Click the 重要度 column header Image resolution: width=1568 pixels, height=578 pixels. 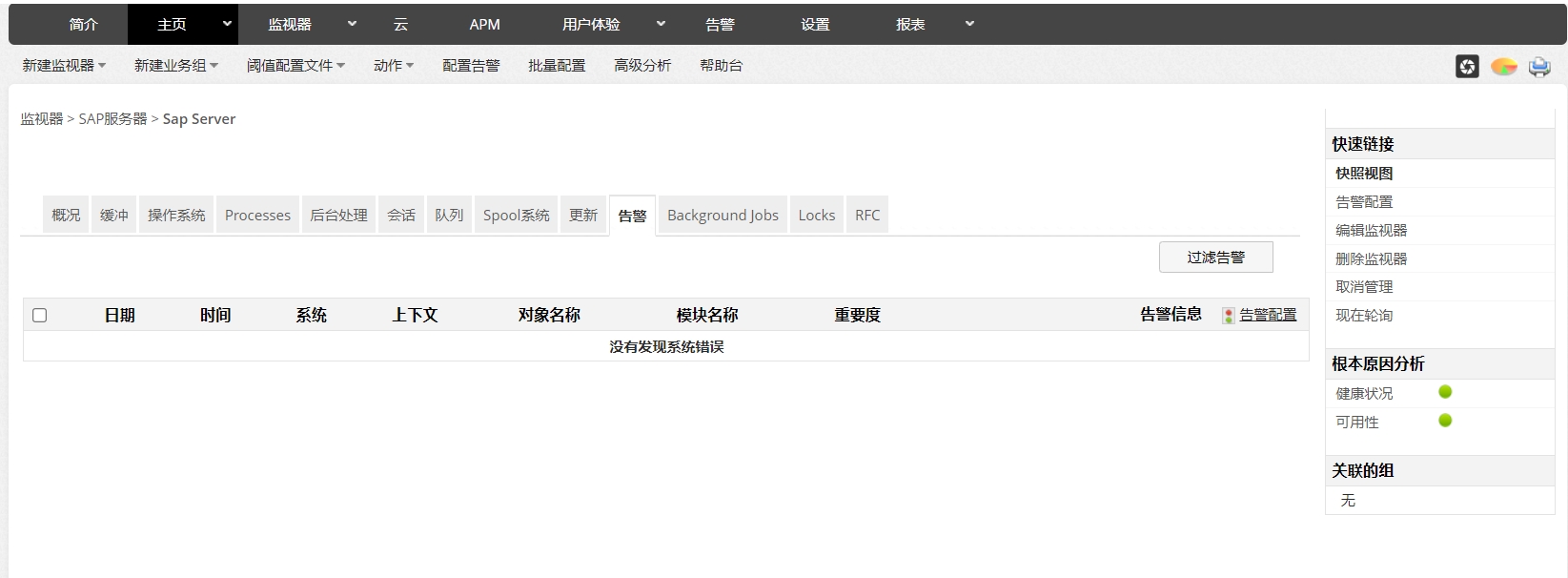[858, 316]
